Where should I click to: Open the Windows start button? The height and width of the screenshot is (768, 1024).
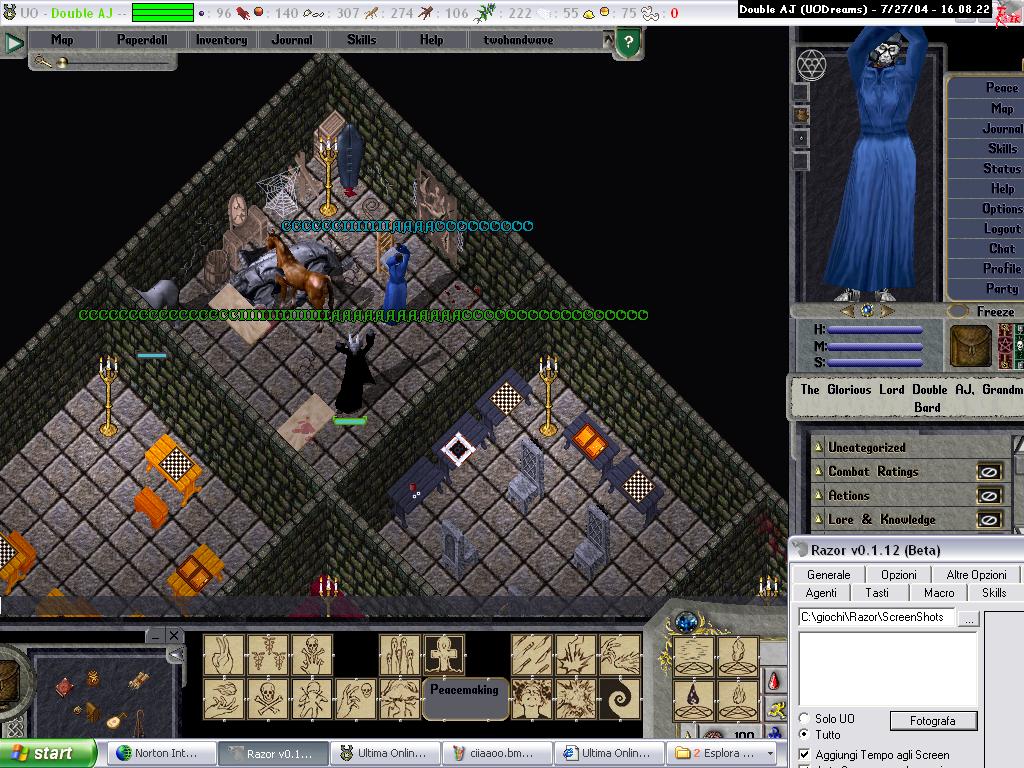(x=47, y=753)
